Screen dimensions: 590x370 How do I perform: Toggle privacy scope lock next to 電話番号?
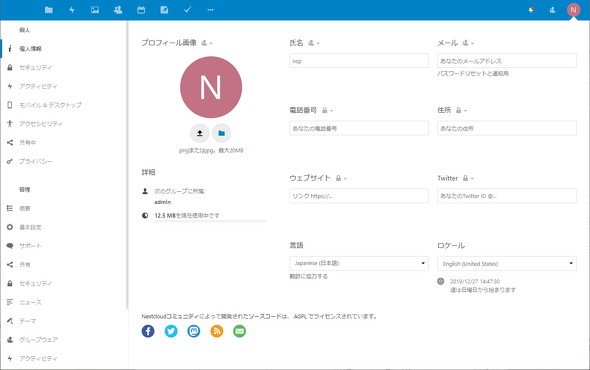(327, 110)
